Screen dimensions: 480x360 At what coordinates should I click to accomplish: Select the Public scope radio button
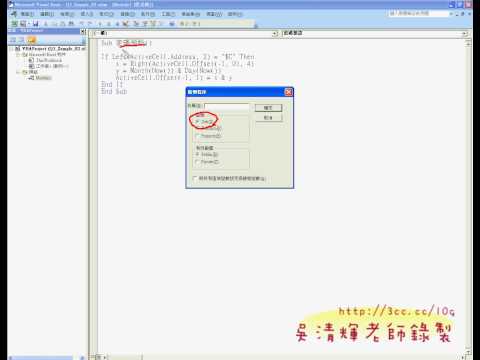tap(197, 154)
